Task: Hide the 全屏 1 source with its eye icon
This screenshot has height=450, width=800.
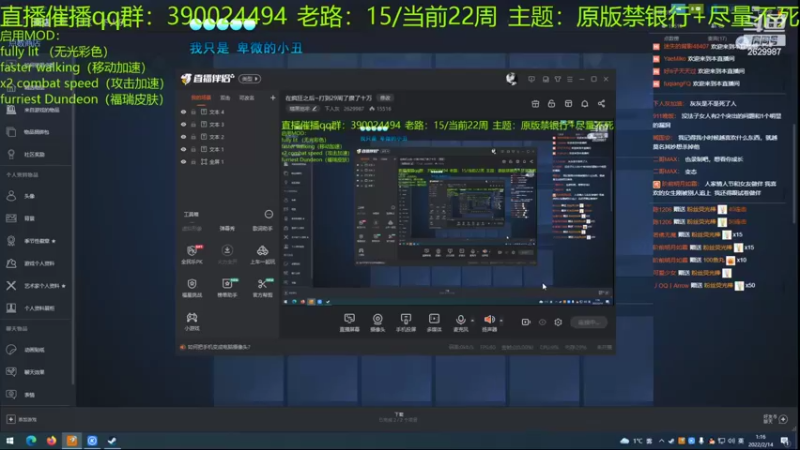Action: 183,161
